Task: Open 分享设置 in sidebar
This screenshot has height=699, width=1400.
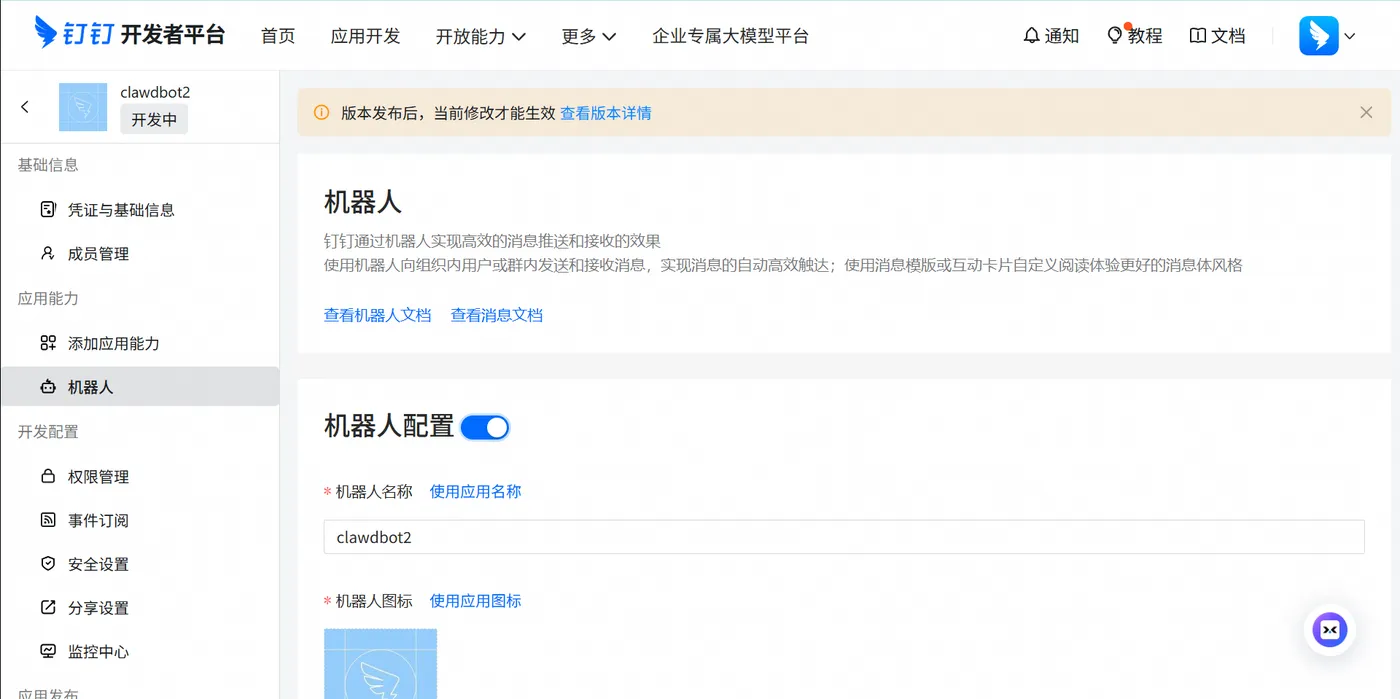Action: point(140,607)
